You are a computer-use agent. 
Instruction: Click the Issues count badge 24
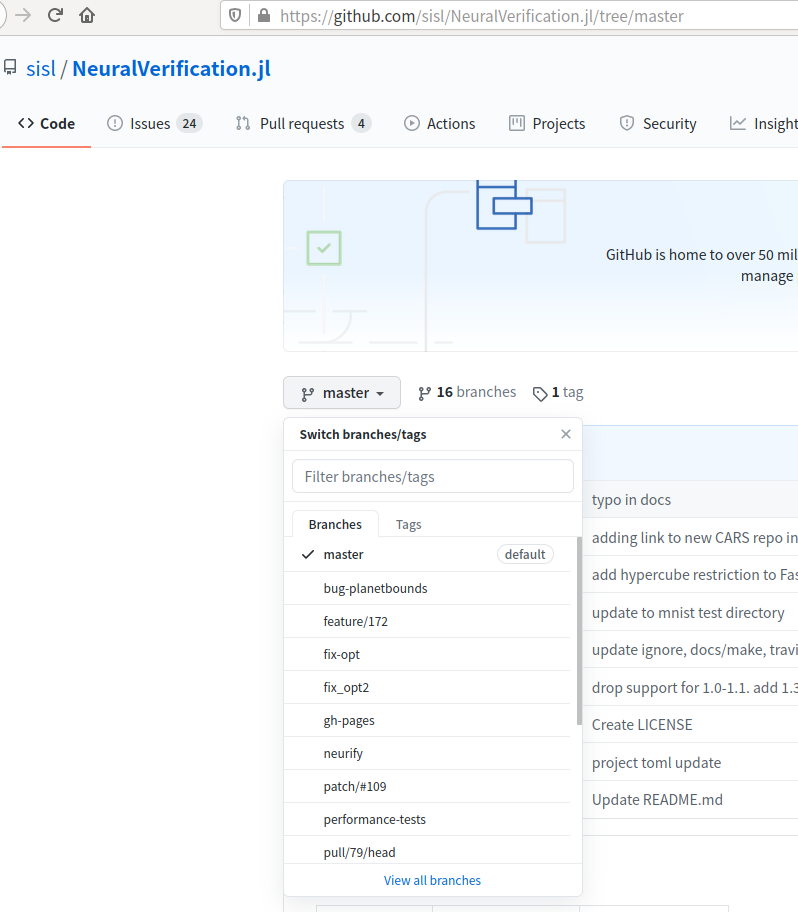189,123
